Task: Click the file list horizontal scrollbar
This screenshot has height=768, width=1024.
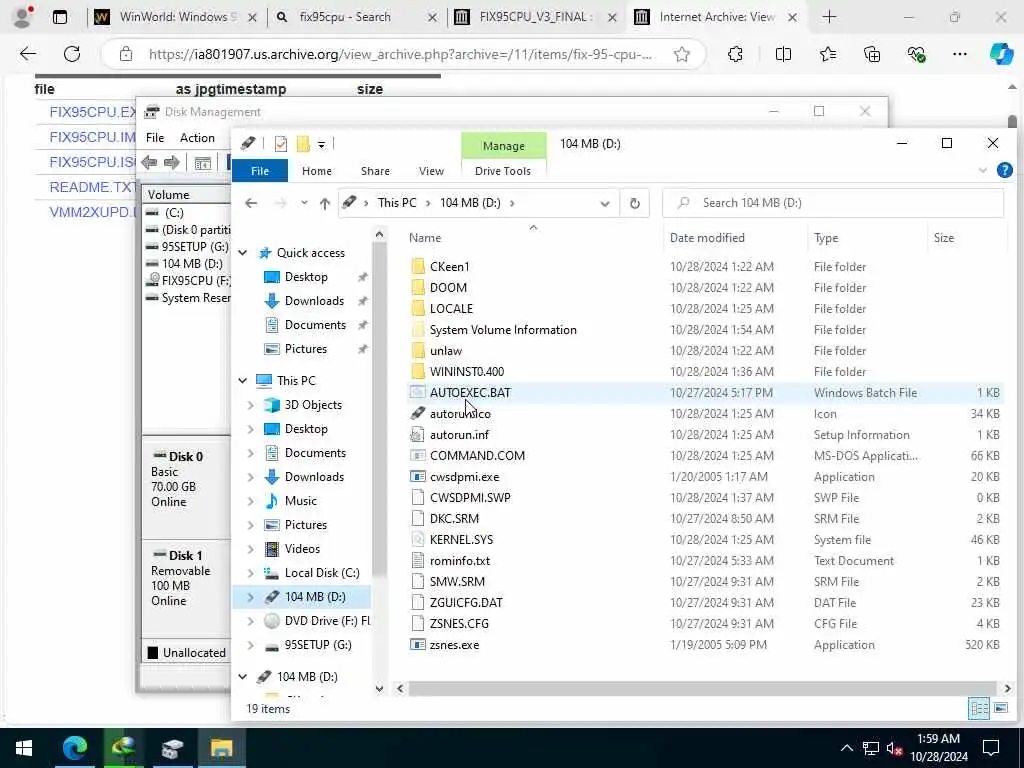Action: tap(702, 688)
